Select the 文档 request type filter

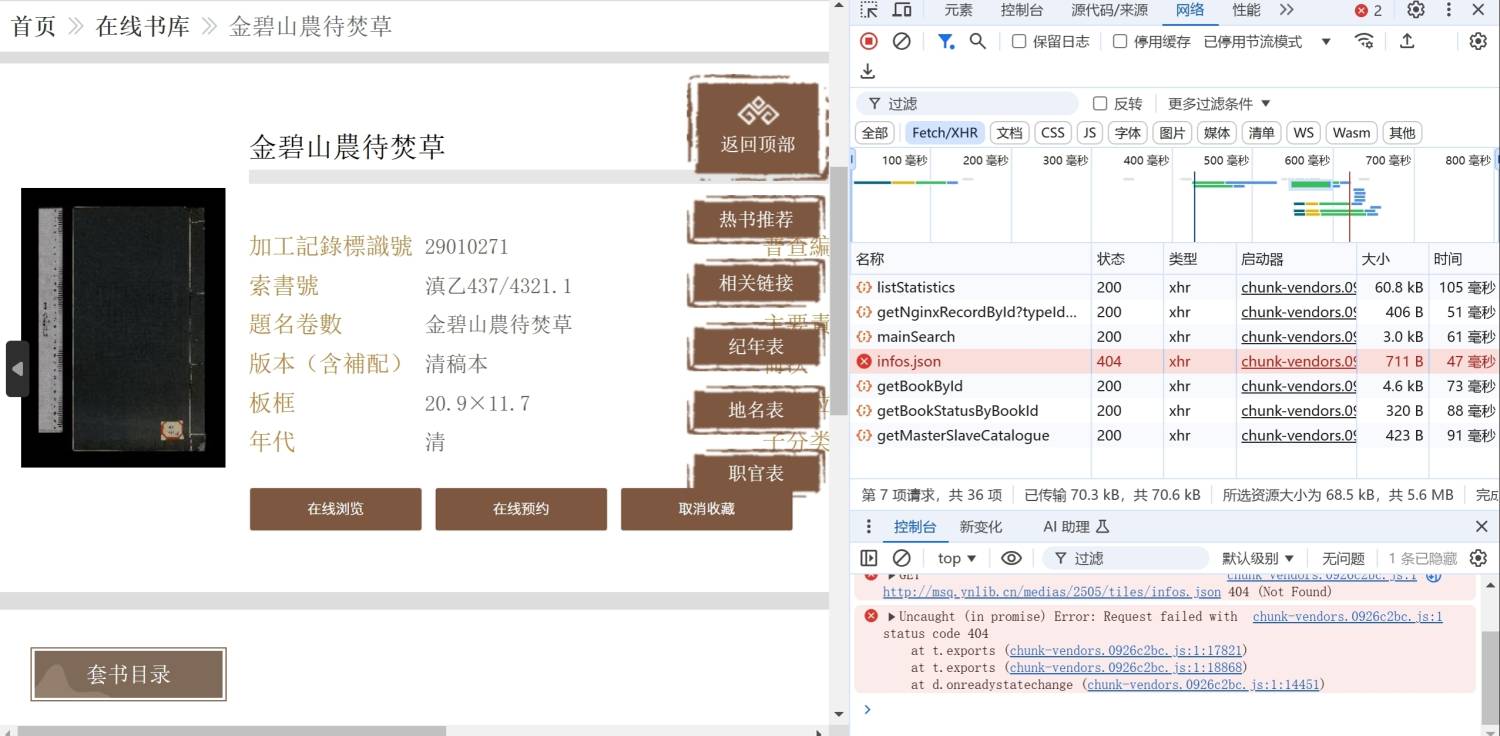[1010, 133]
